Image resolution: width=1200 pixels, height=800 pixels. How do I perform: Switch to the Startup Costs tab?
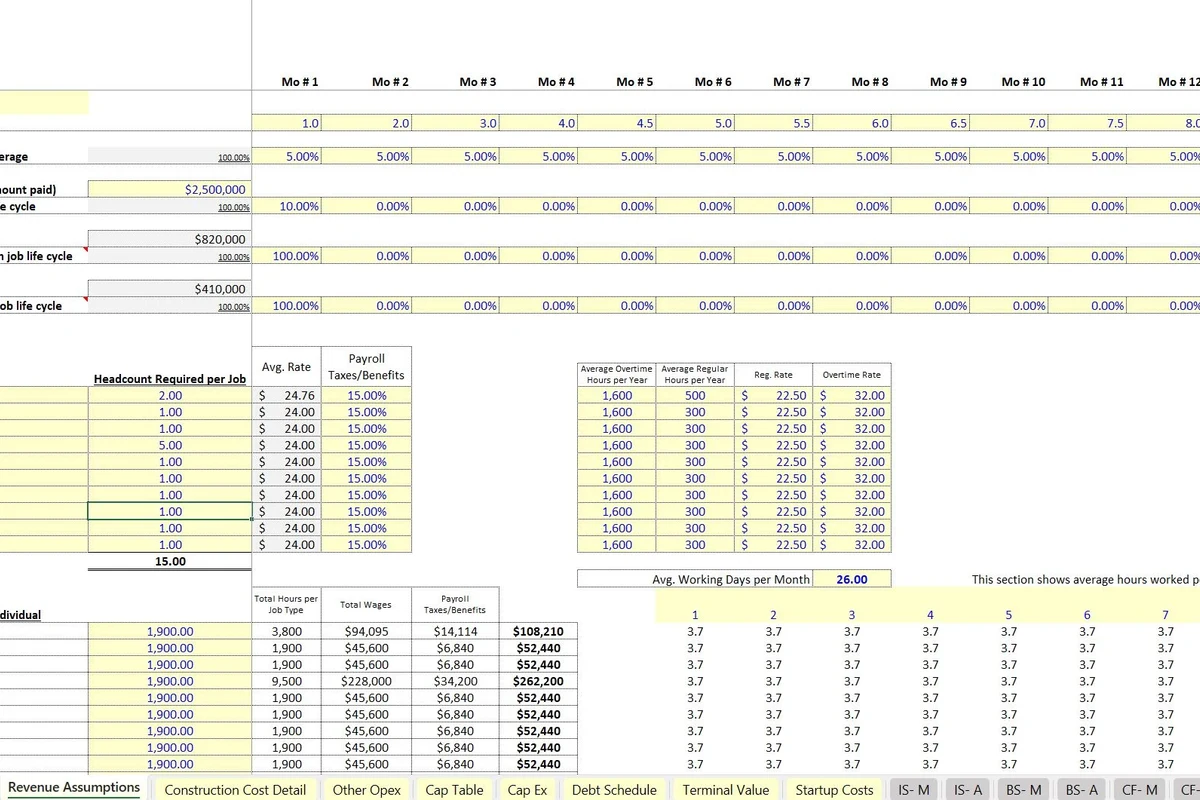tap(834, 789)
